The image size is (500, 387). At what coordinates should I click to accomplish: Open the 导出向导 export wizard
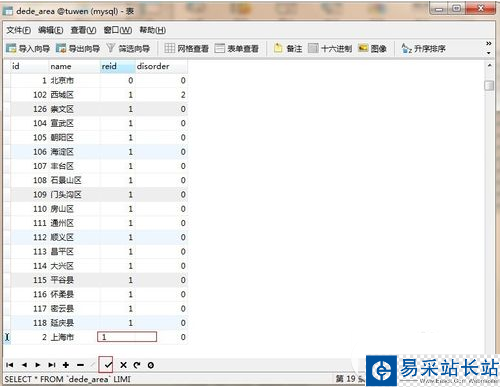(78, 49)
